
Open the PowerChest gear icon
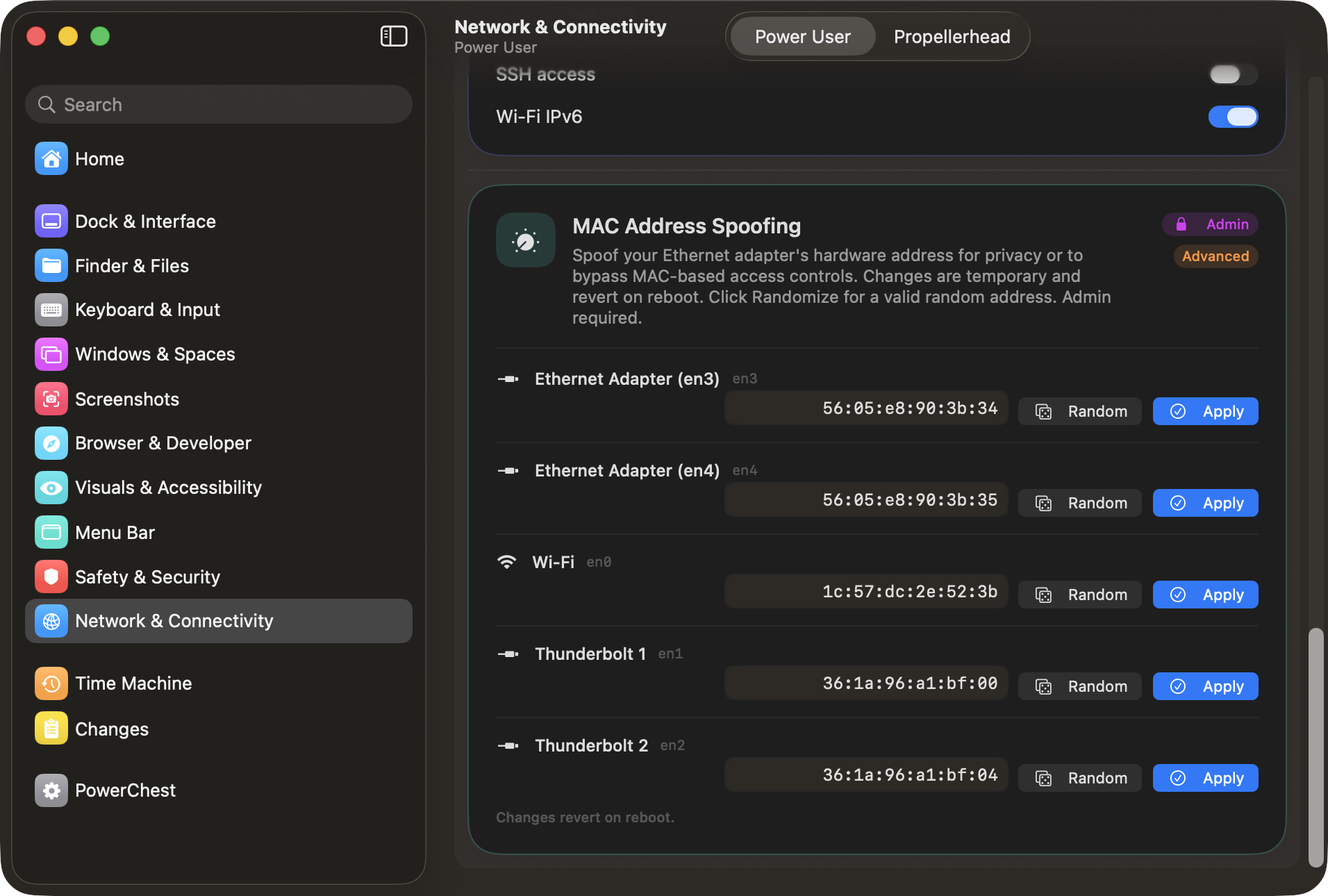(51, 790)
